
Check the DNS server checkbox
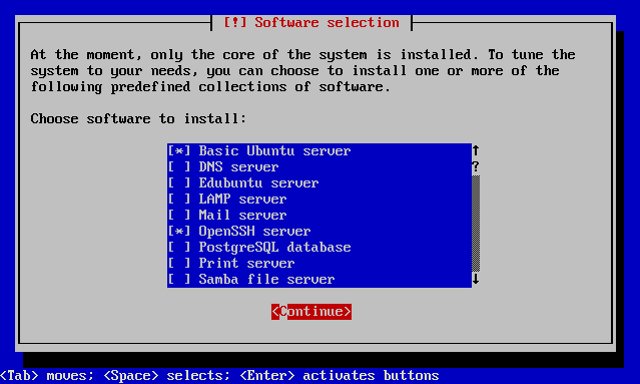pos(179,167)
